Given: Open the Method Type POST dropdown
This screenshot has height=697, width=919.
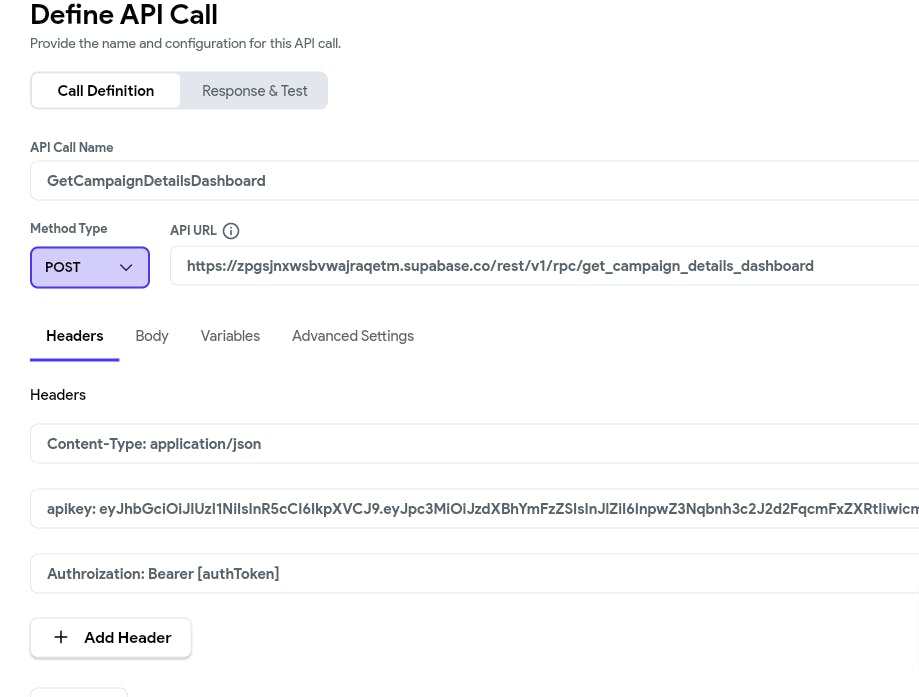Looking at the screenshot, I should pyautogui.click(x=89, y=268).
